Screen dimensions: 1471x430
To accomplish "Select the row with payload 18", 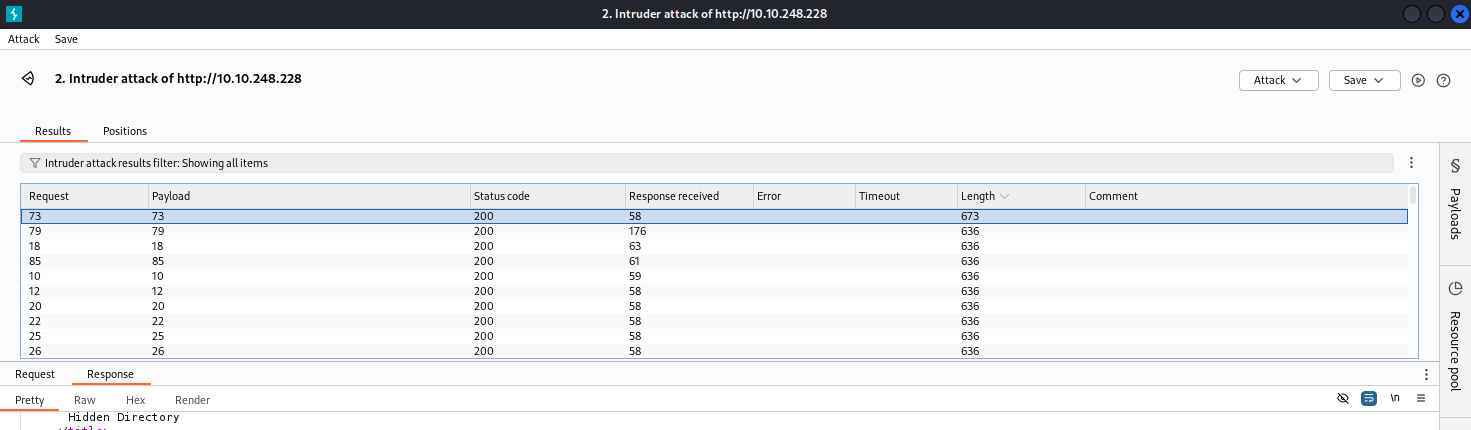I will (714, 246).
